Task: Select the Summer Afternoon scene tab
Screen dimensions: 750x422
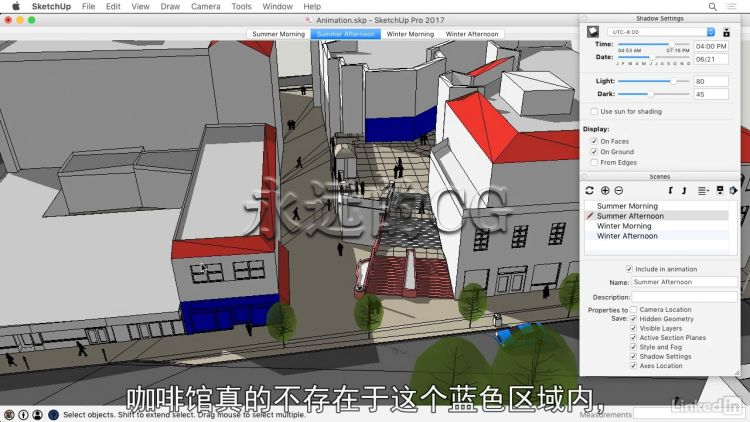Action: pos(346,34)
